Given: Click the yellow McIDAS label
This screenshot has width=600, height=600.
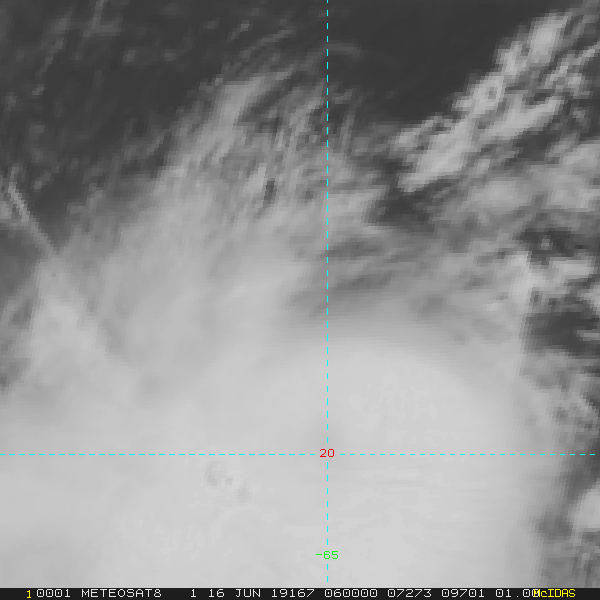Looking at the screenshot, I should (554, 593).
